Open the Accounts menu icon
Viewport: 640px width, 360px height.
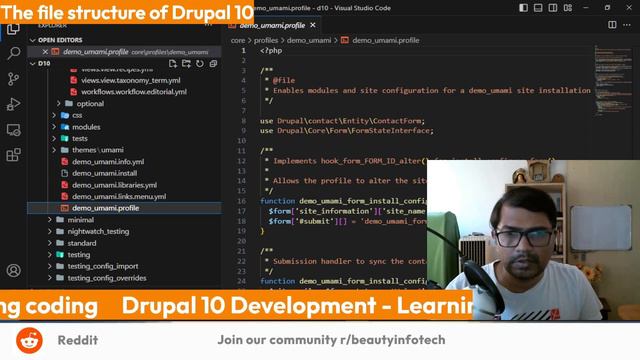[13, 271]
